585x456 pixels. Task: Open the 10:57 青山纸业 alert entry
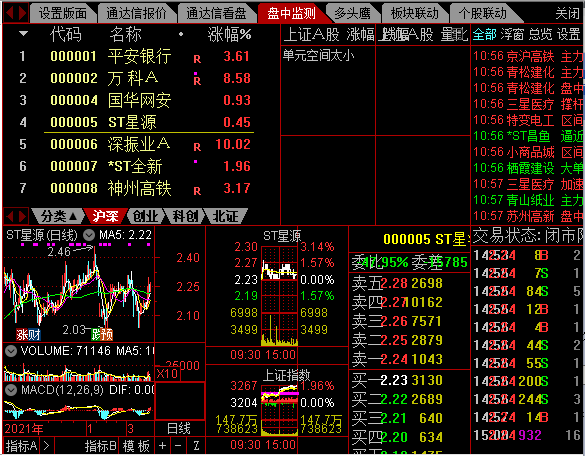coord(528,200)
